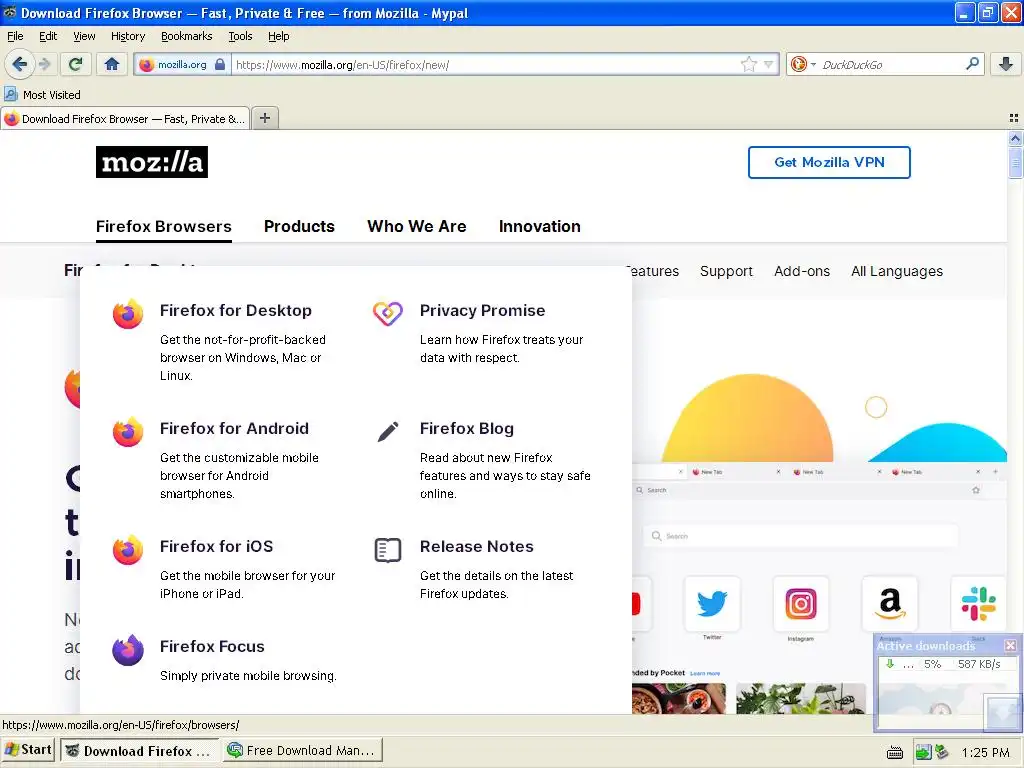Screen dimensions: 1024x768
Task: Click the Firefox for Desktop logo icon
Action: (127, 314)
